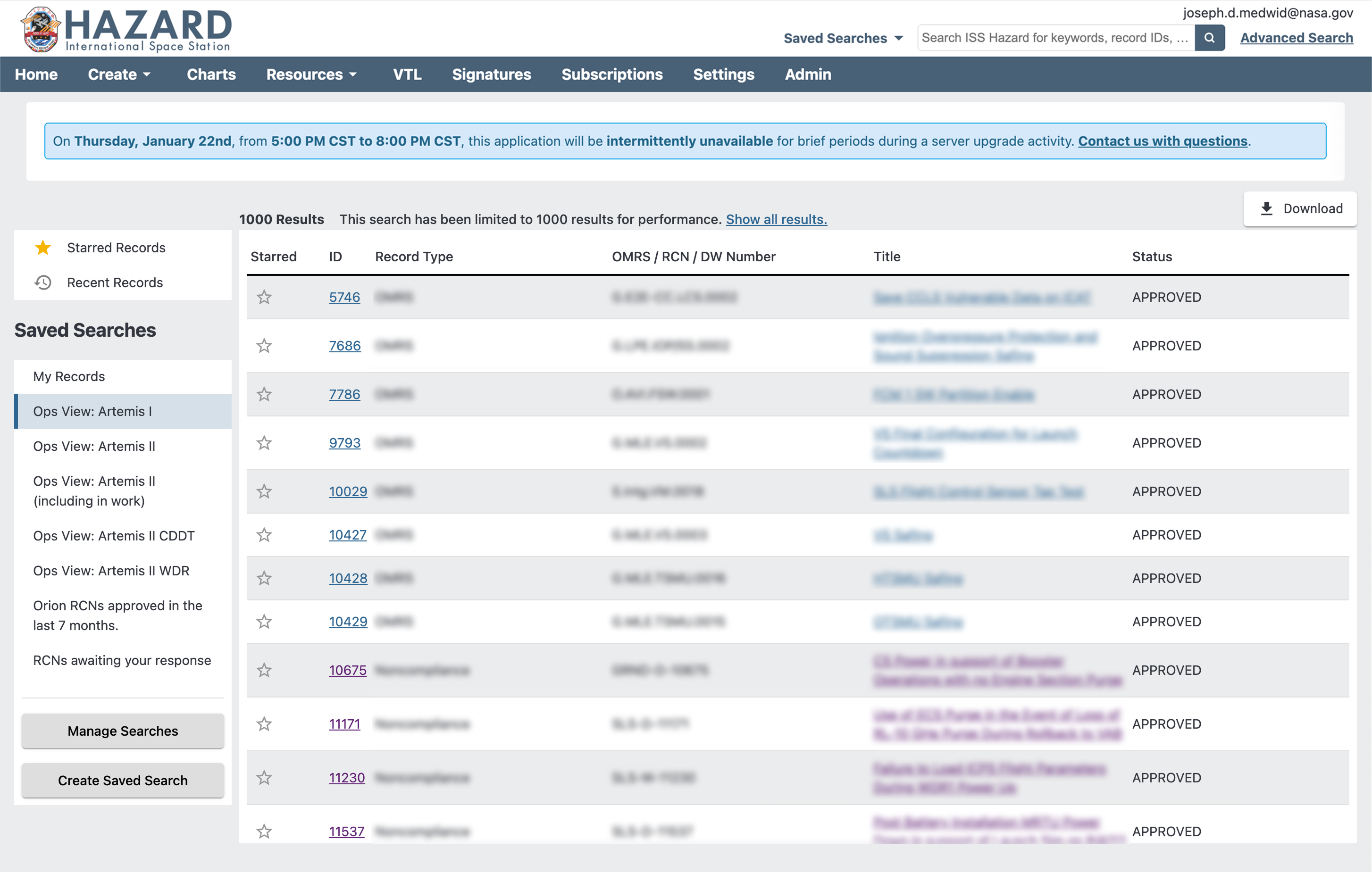The height and width of the screenshot is (872, 1372).
Task: Click the Download arrow icon
Action: click(1266, 208)
